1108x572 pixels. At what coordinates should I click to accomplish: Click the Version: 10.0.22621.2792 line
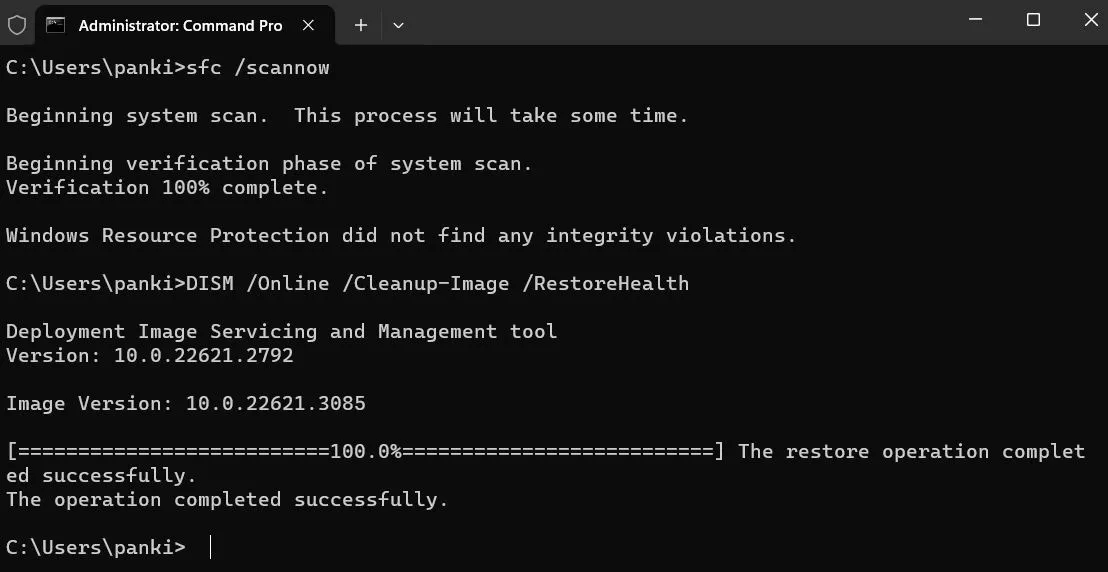coord(150,355)
